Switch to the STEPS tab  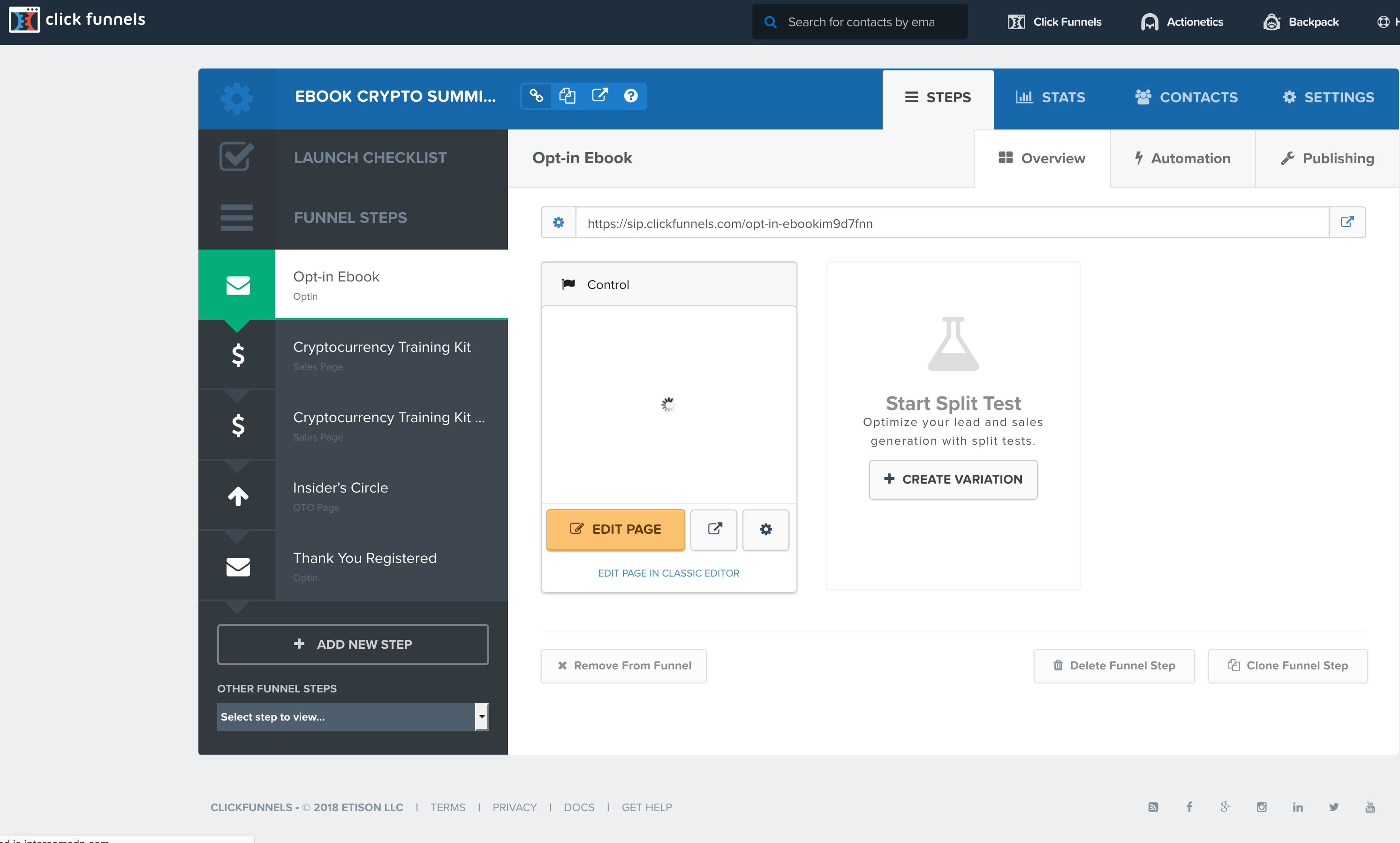[x=938, y=98]
